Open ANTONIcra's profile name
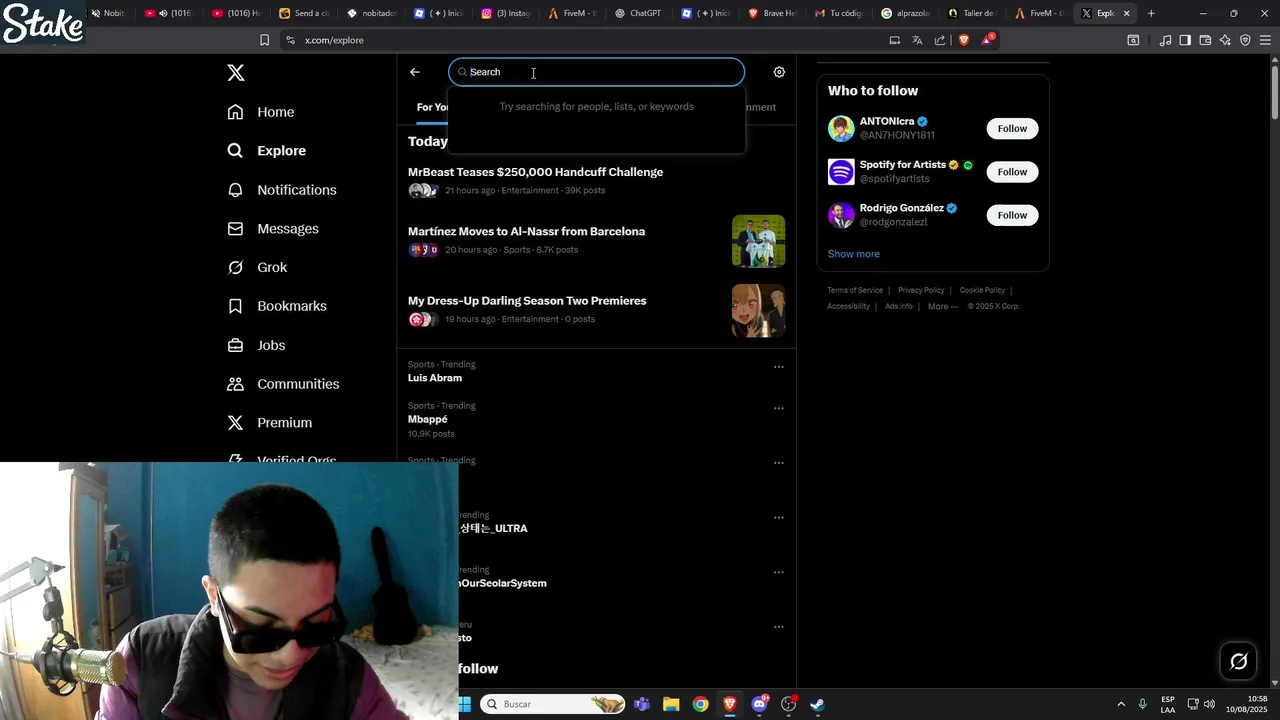This screenshot has height=720, width=1280. tap(887, 121)
